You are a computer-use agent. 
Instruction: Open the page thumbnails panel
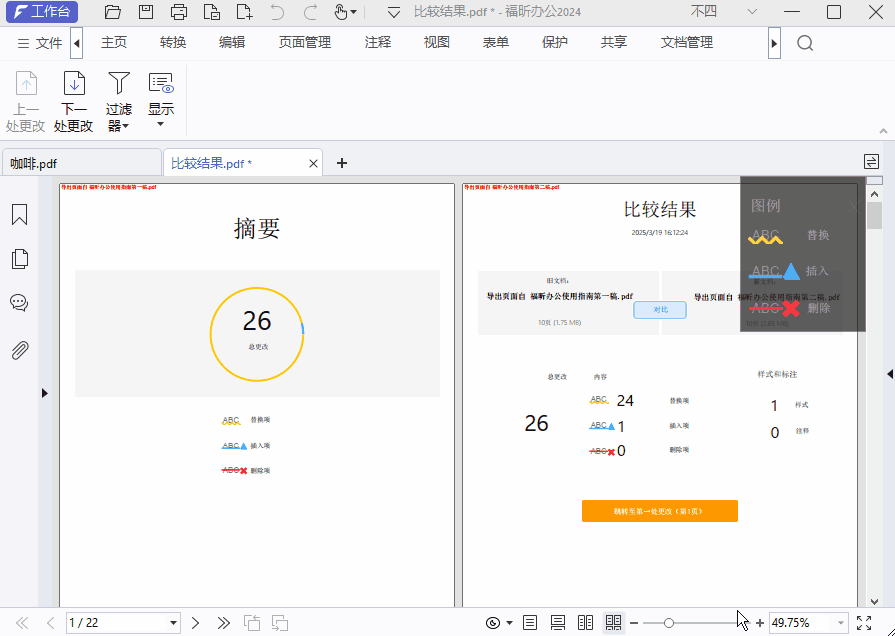19,258
